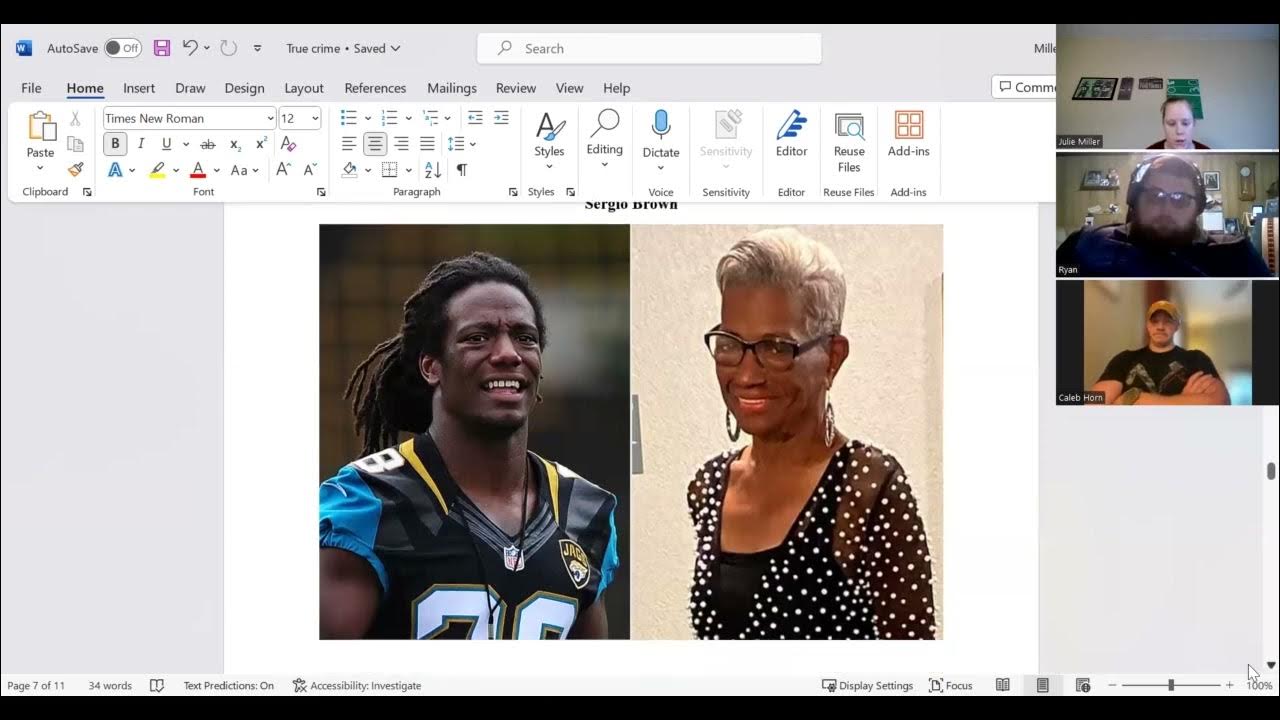The width and height of the screenshot is (1280, 720).
Task: Toggle strikethrough formatting
Action: (x=208, y=143)
